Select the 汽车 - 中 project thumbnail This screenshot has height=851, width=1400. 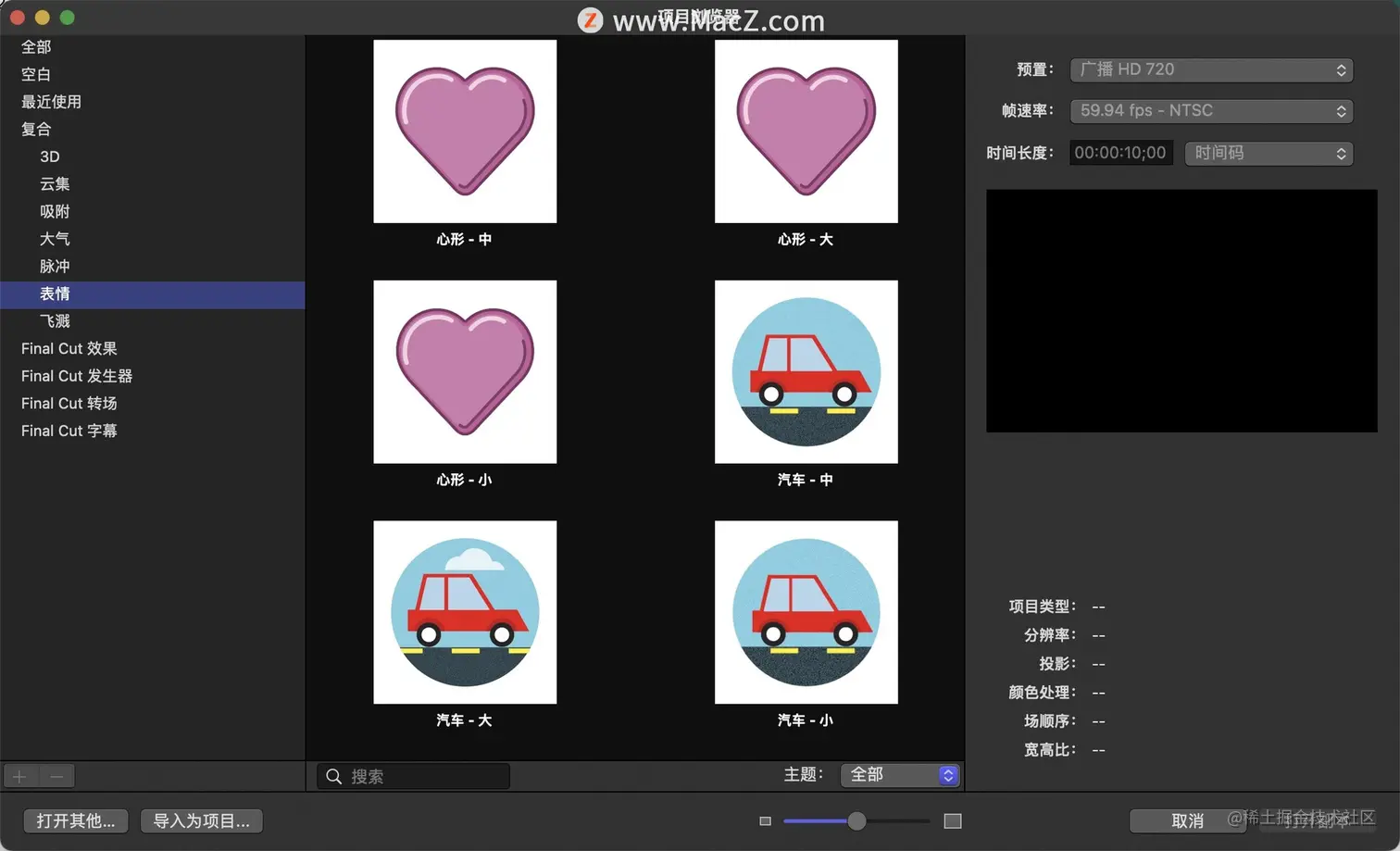[806, 371]
